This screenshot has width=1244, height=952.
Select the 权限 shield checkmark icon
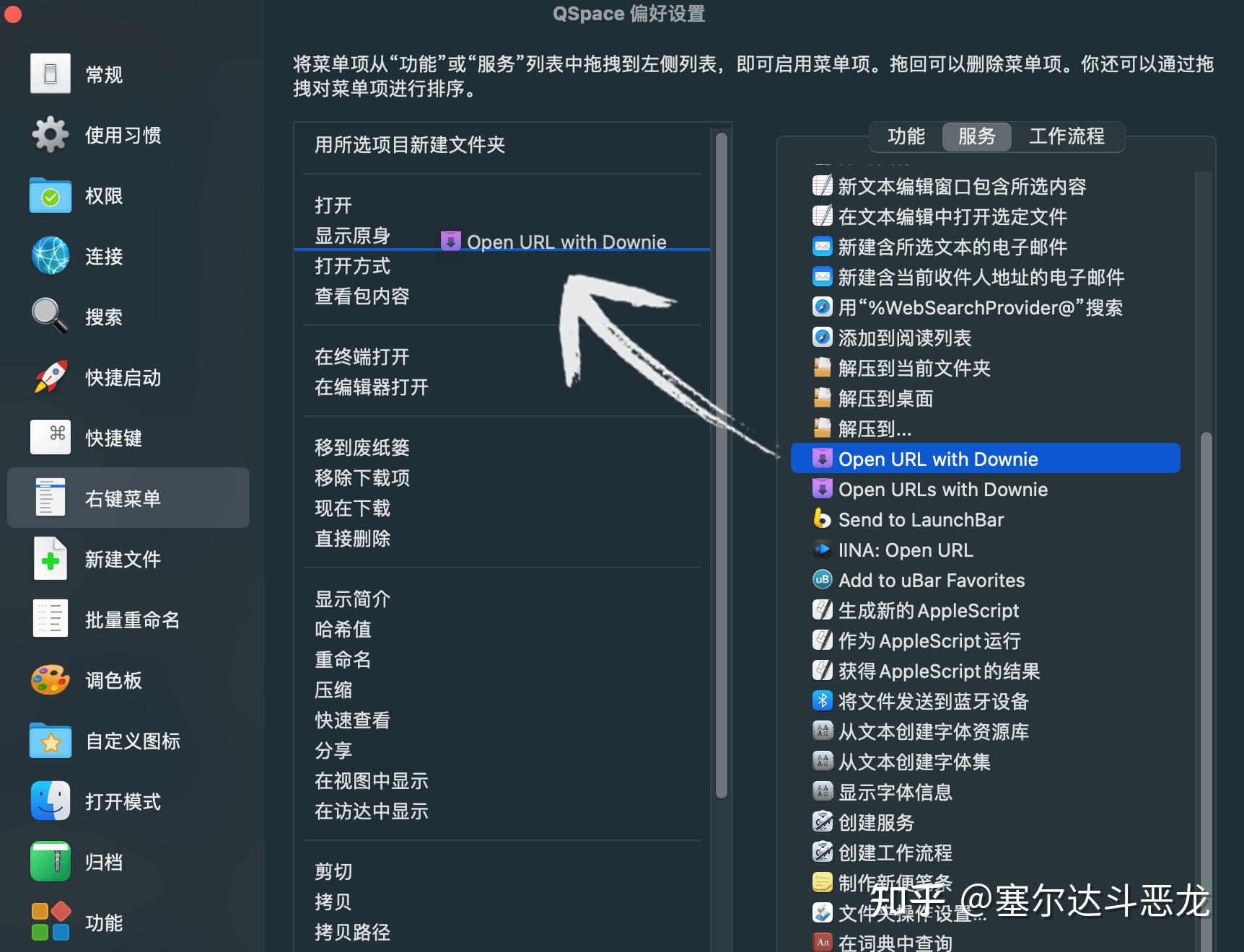(49, 195)
